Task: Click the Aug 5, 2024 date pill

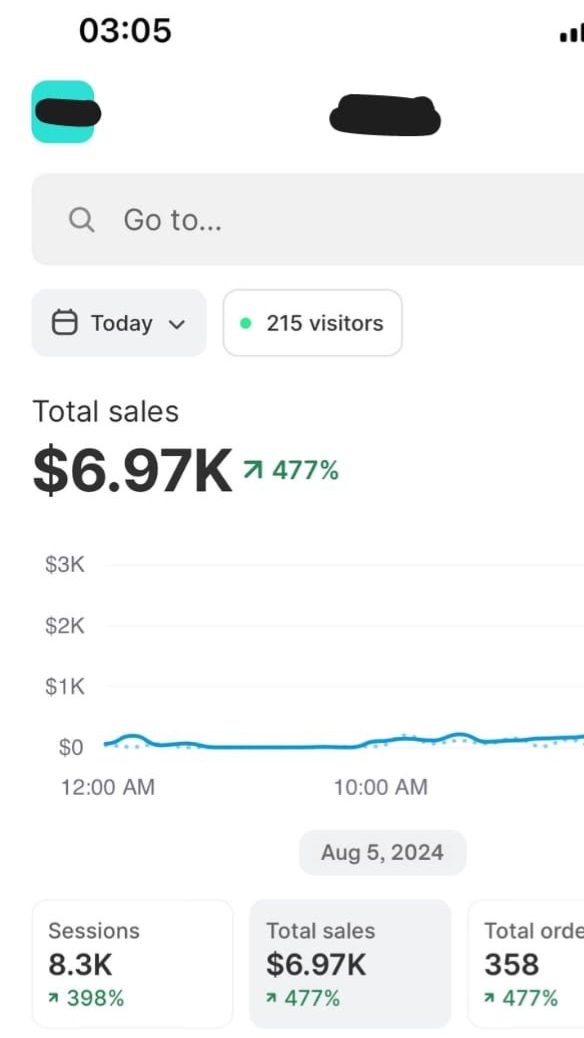Action: pyautogui.click(x=383, y=853)
